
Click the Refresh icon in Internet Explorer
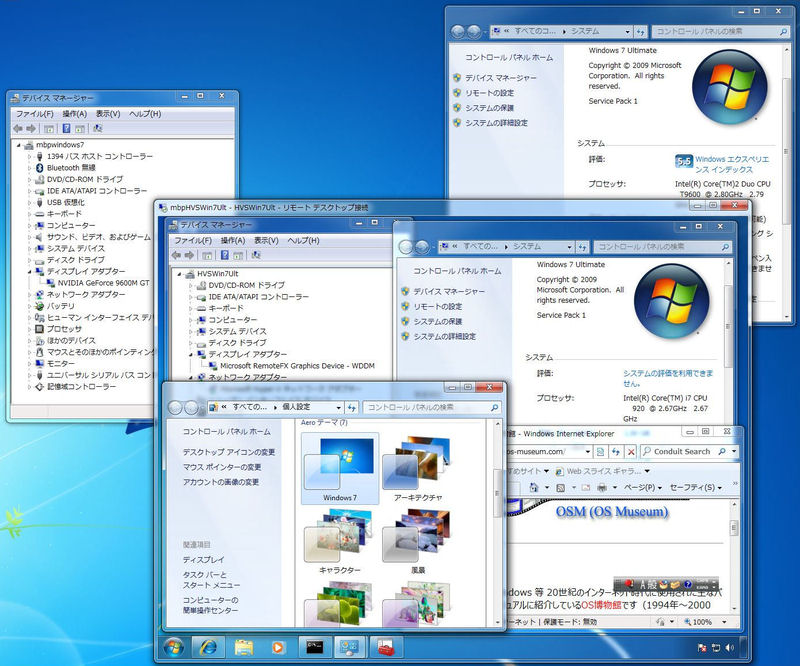[616, 452]
